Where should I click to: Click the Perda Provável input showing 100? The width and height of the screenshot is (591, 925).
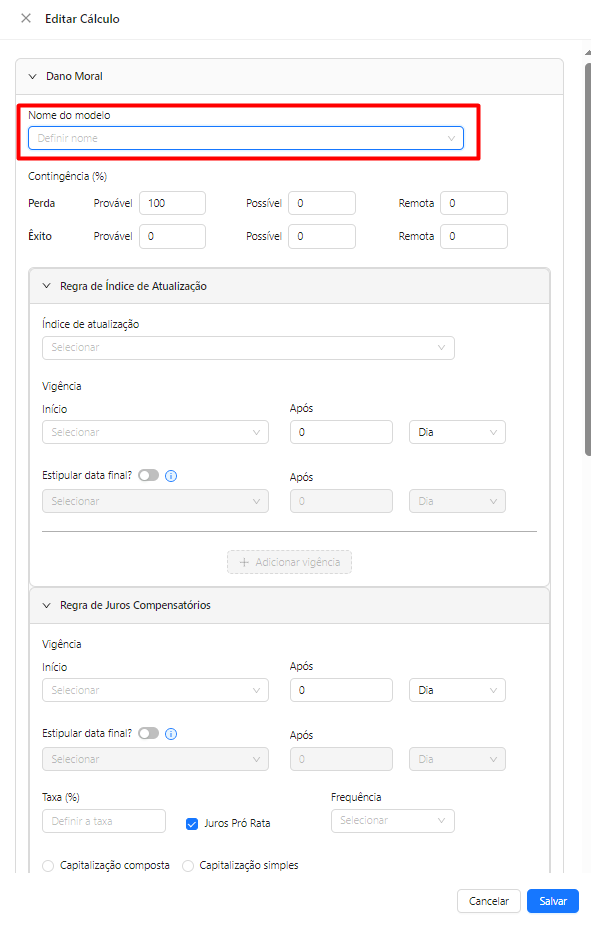click(172, 203)
